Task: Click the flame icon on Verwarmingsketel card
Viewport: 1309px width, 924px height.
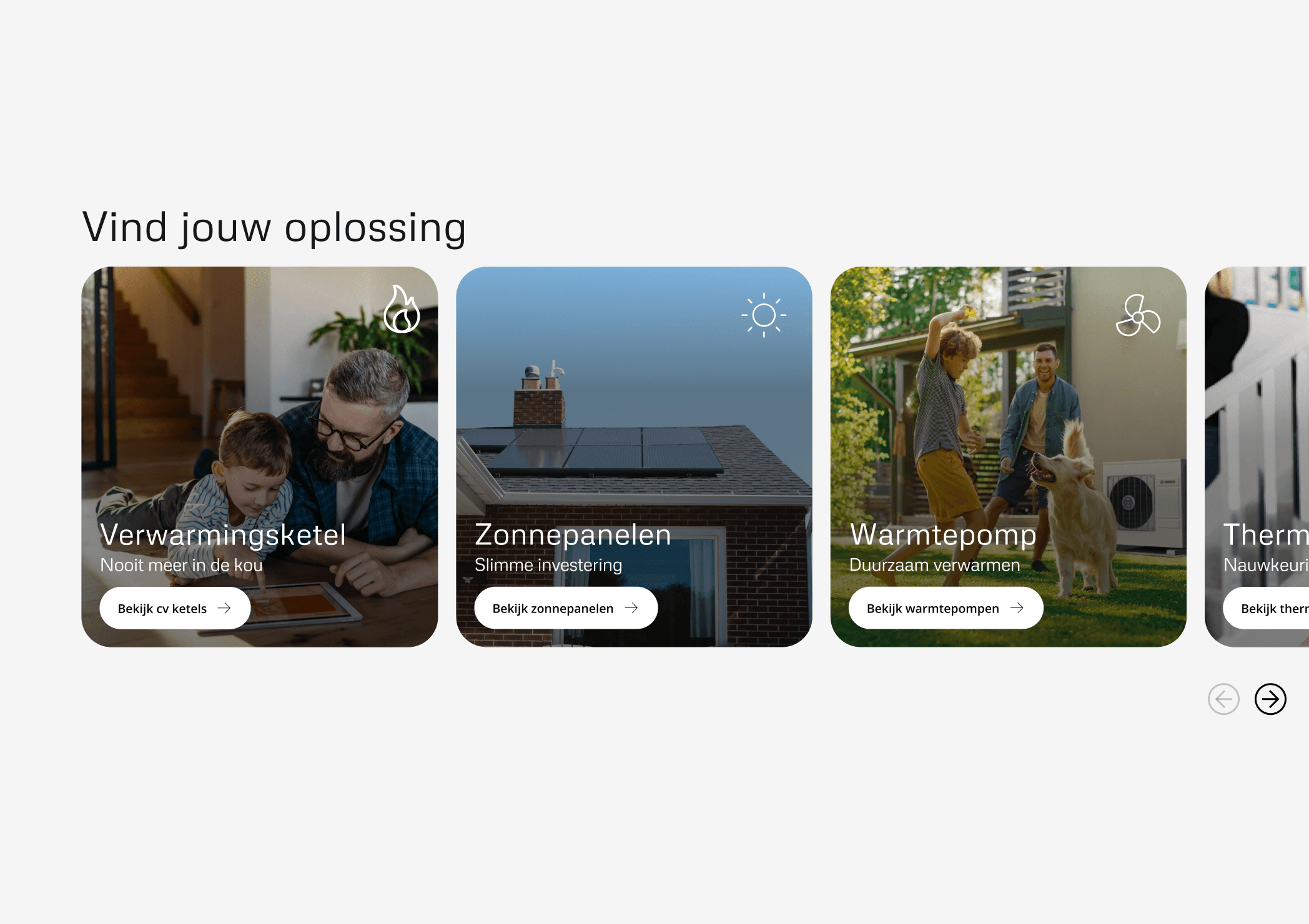Action: [x=402, y=309]
